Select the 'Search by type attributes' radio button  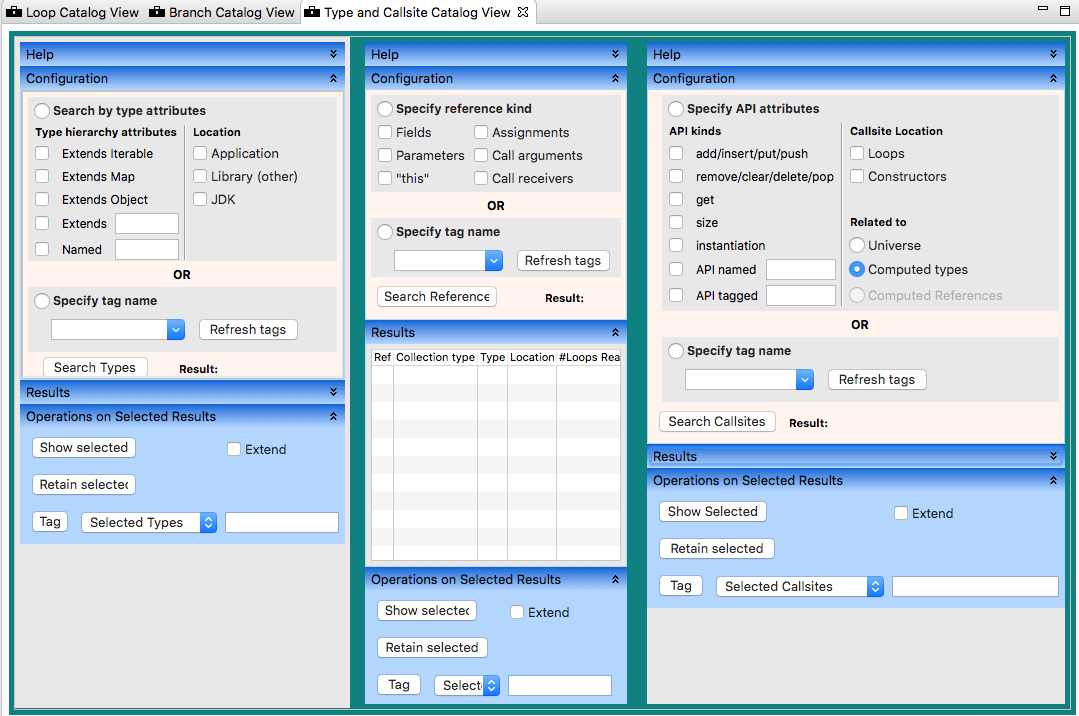pyautogui.click(x=42, y=111)
